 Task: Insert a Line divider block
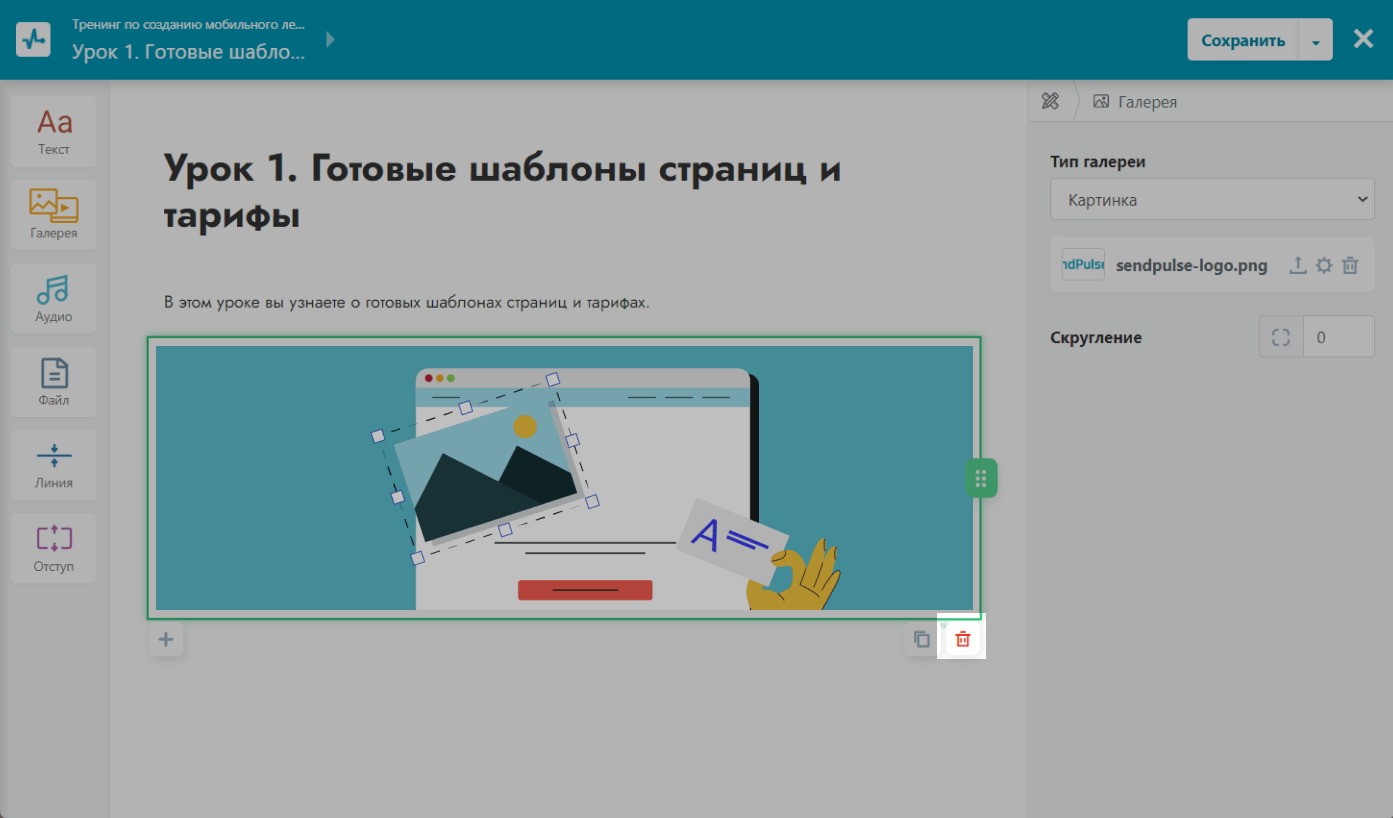point(54,464)
